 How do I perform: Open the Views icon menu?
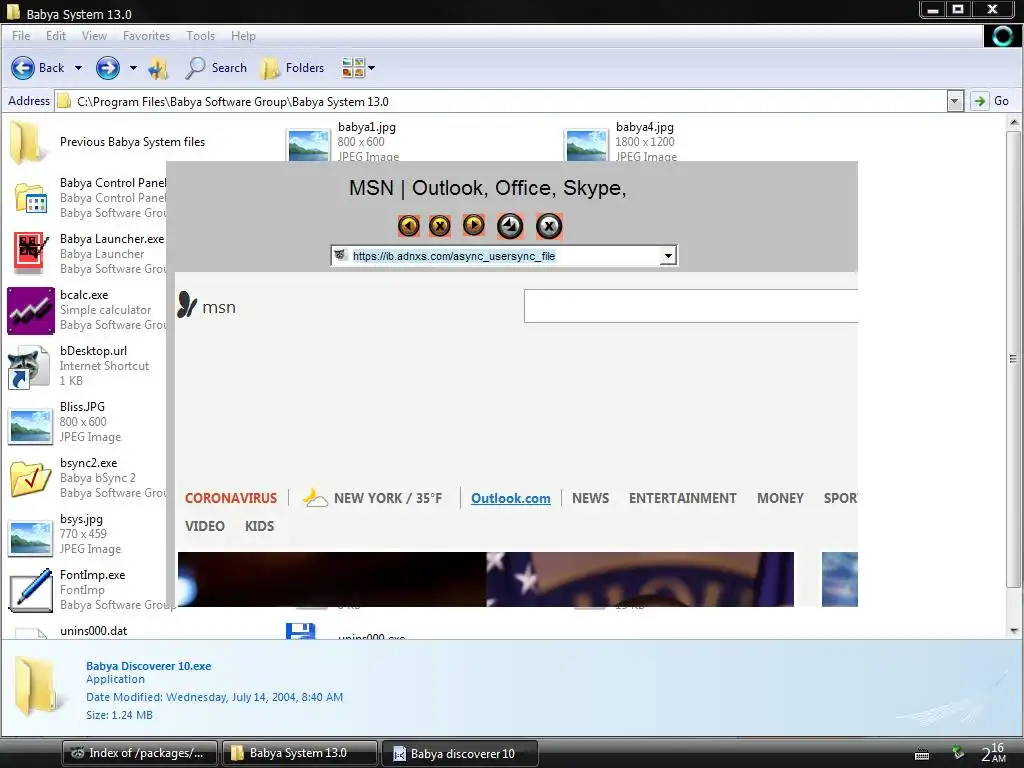(x=353, y=68)
